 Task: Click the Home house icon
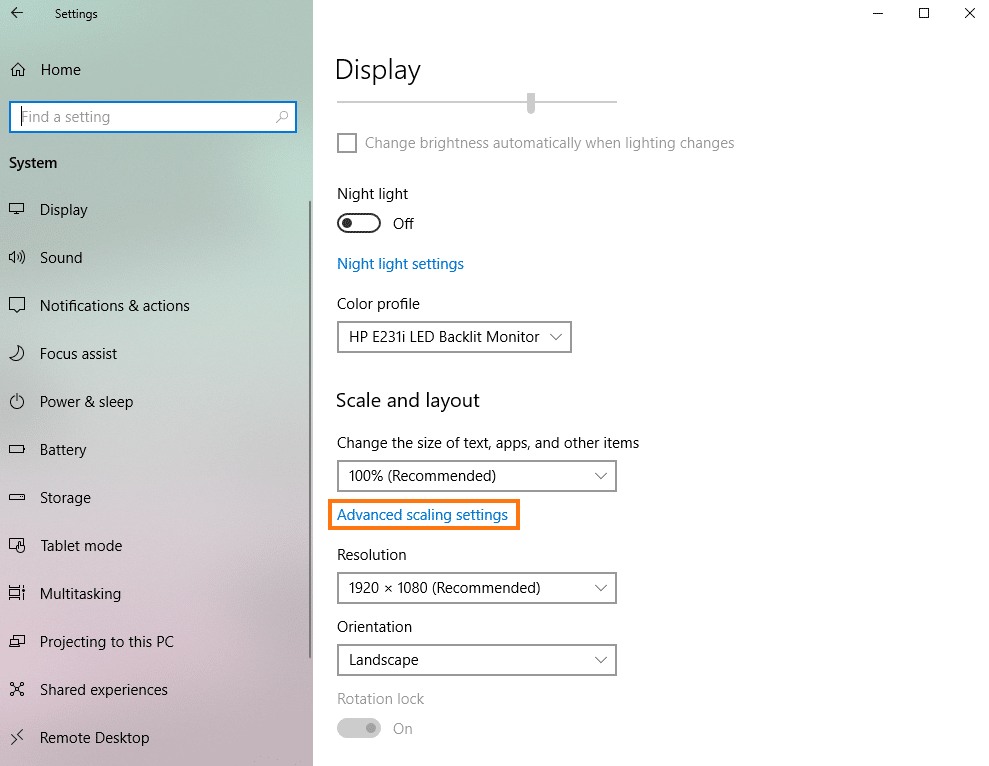[x=18, y=69]
